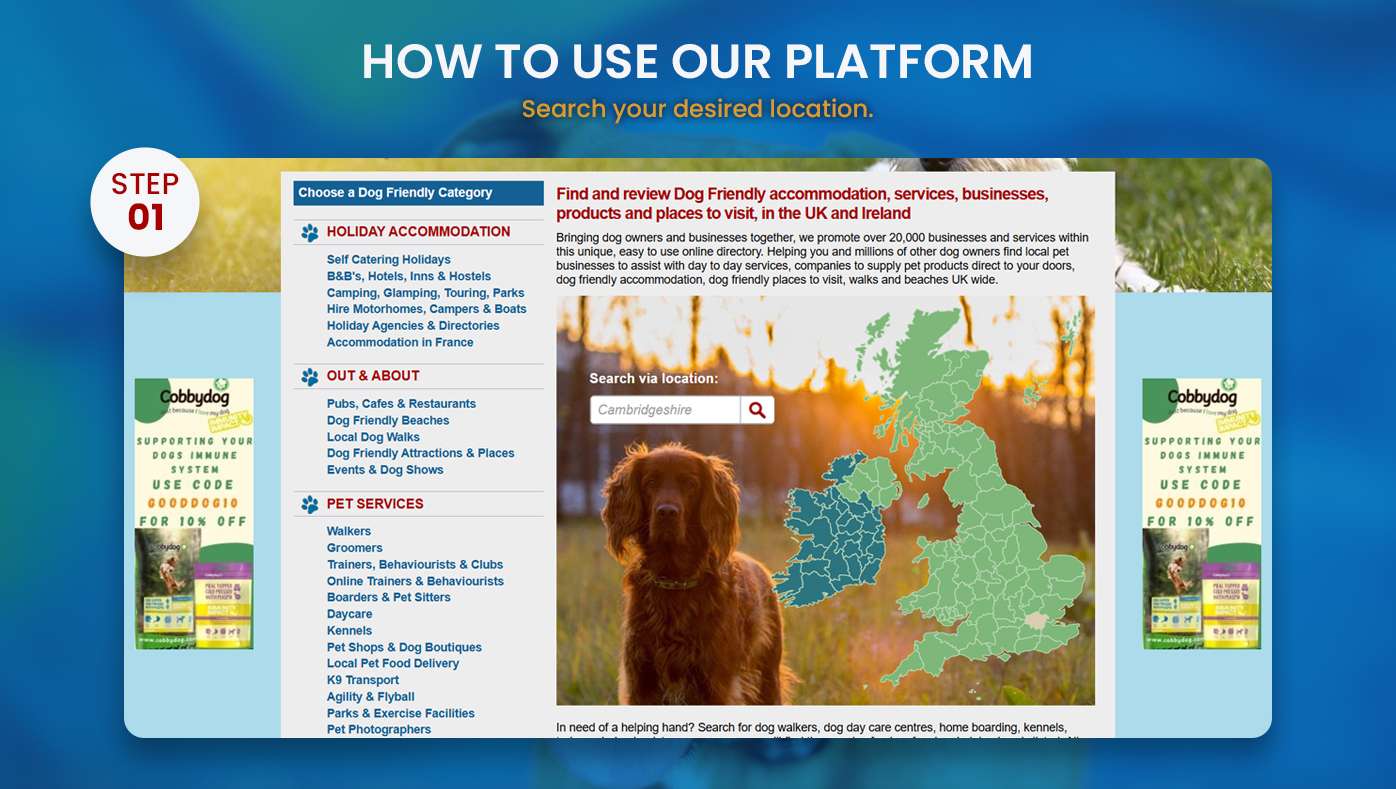Open the K9 Transport link
Screen dimensions: 1396x789
pyautogui.click(x=363, y=681)
